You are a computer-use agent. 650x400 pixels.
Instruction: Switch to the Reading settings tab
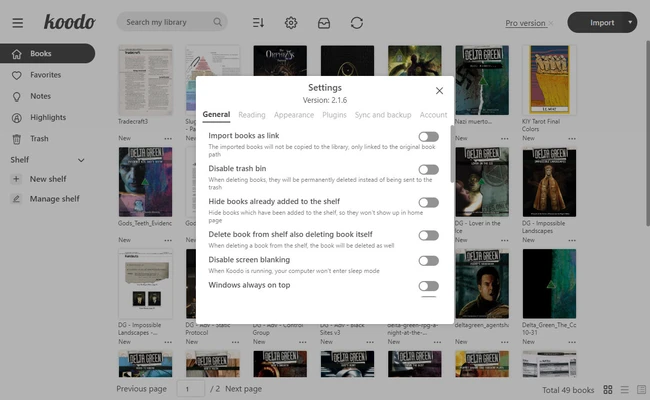pos(252,115)
